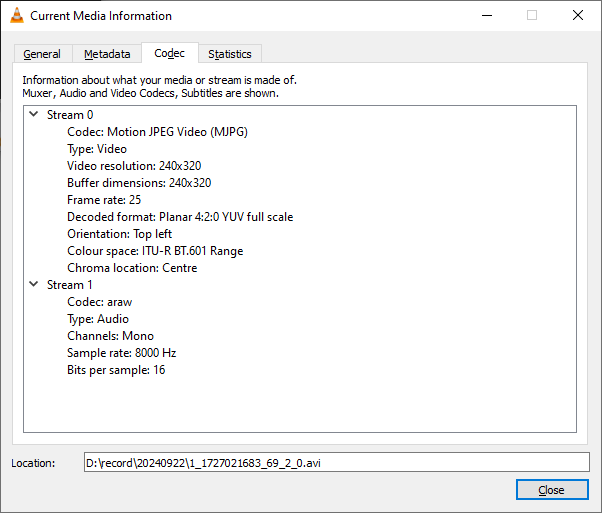Viewport: 602px width, 513px height.
Task: Switch to the General tab
Action: click(42, 54)
